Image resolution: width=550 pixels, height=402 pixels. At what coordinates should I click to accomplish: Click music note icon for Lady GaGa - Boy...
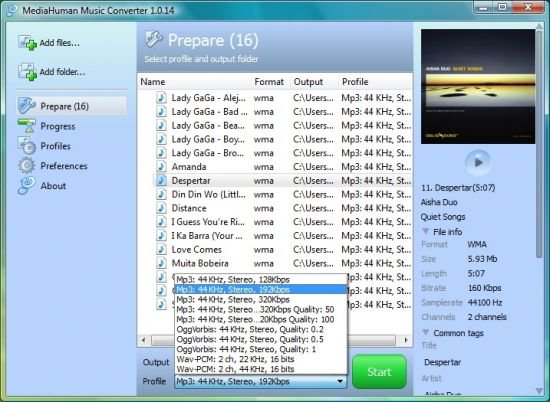click(x=161, y=139)
